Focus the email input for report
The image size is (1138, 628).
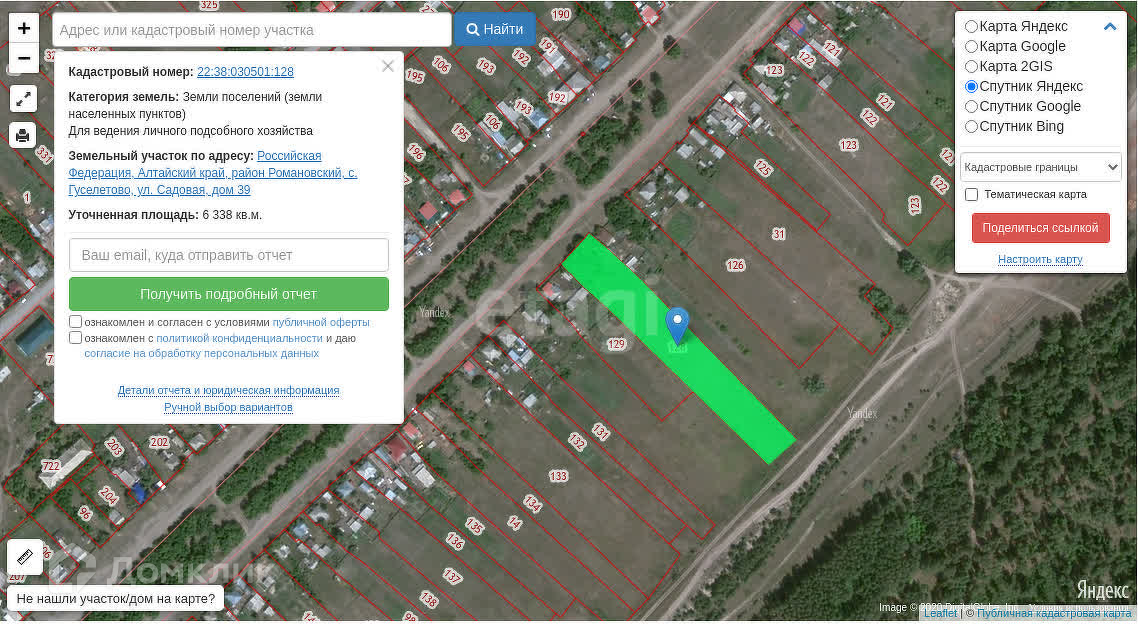(x=229, y=256)
